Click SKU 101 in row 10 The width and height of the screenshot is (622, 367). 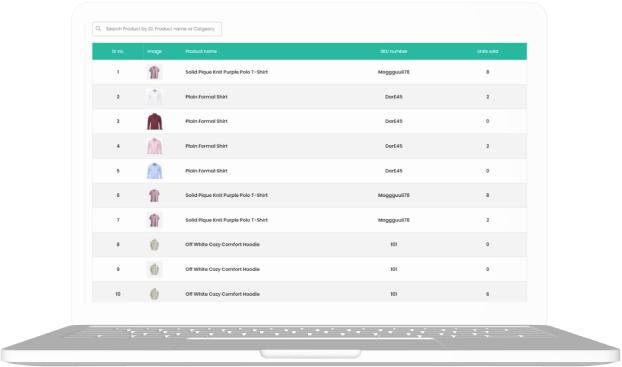[x=394, y=294]
